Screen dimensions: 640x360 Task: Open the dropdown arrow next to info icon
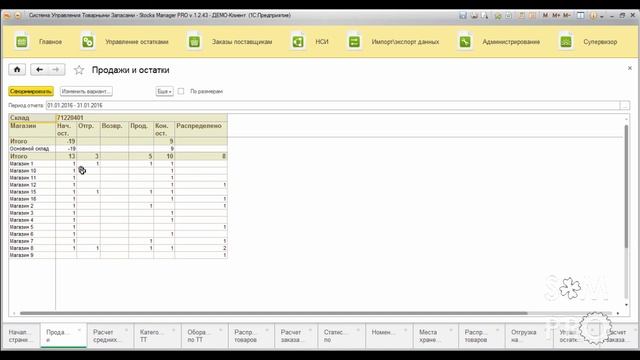(x=602, y=16)
